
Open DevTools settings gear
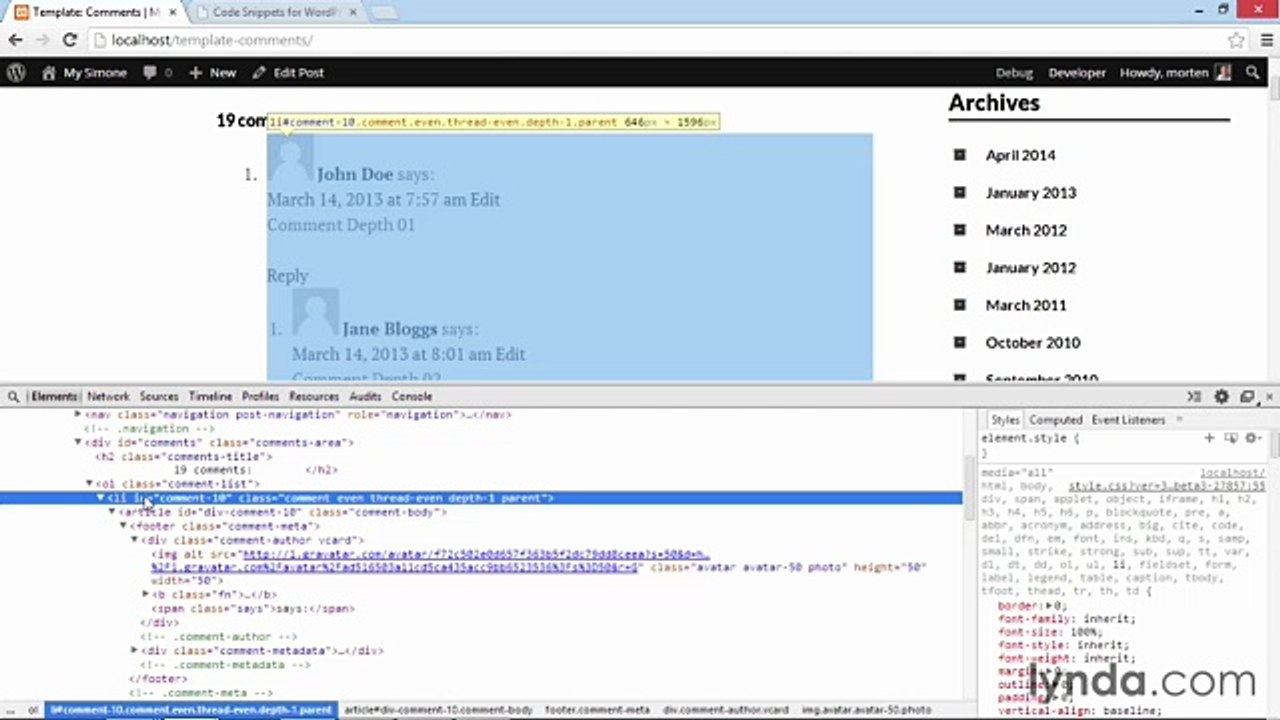(x=1221, y=396)
